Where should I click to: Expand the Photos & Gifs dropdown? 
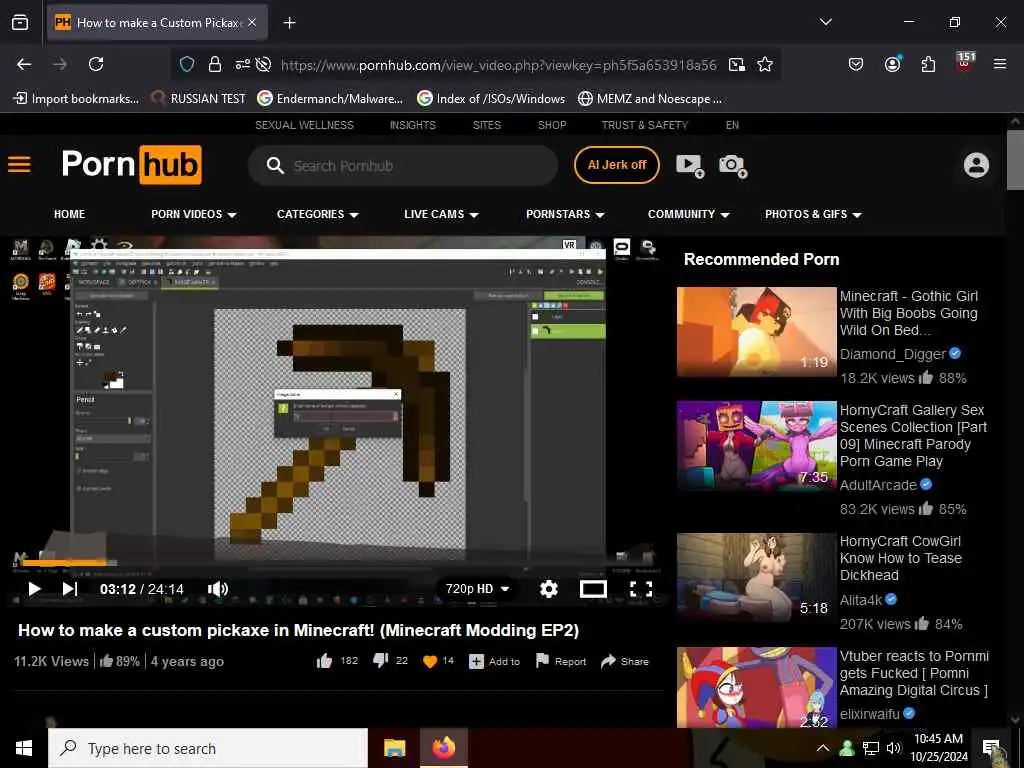[813, 214]
